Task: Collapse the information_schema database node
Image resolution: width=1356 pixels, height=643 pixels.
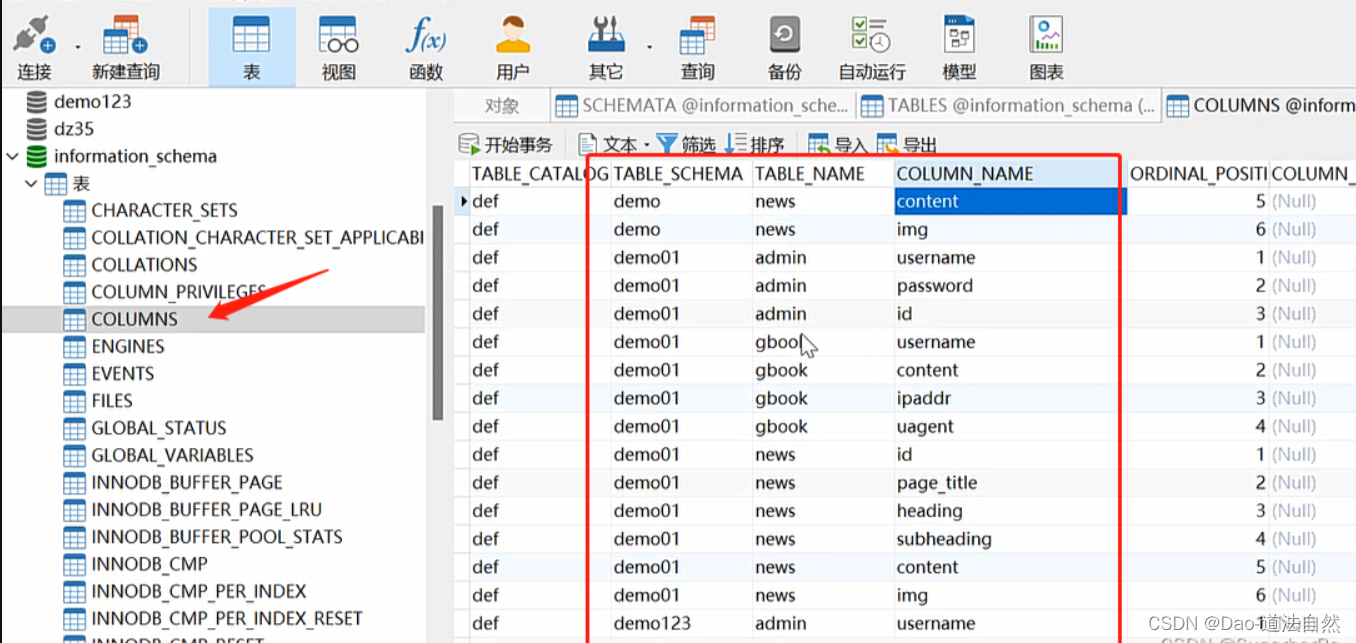Action: point(13,156)
